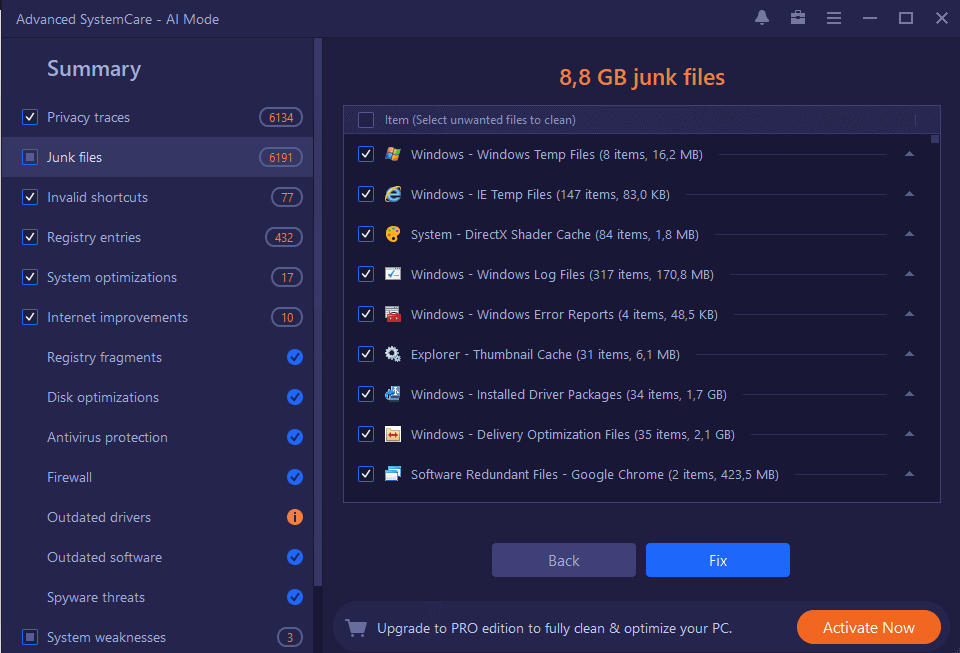Select System optimizations category
Viewport: 960px width, 653px height.
pyautogui.click(x=157, y=277)
